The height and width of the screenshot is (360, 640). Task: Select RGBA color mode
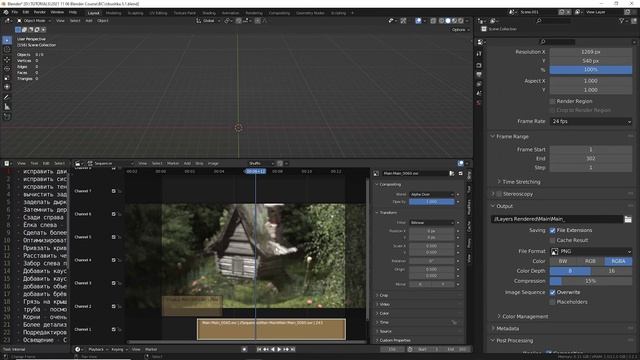[618, 261]
